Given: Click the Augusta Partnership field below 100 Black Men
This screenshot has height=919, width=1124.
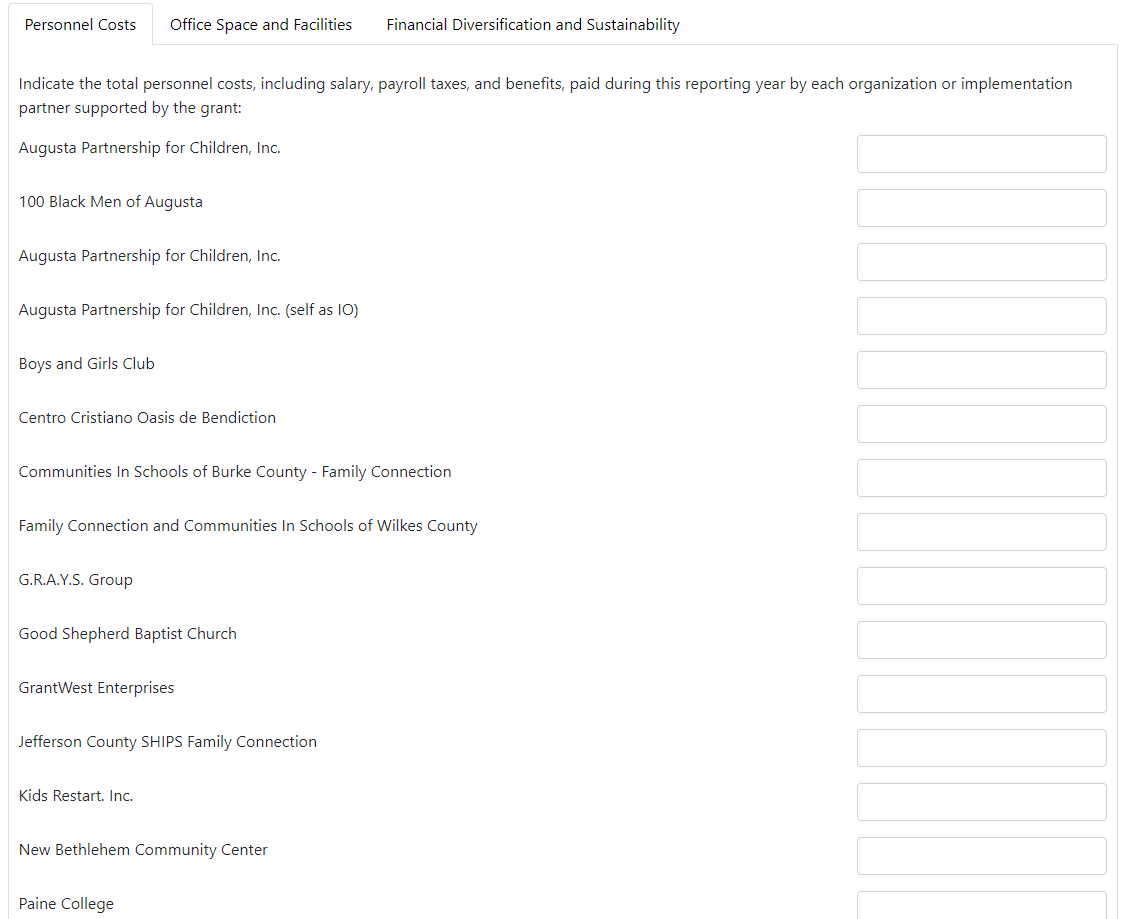Looking at the screenshot, I should (981, 262).
